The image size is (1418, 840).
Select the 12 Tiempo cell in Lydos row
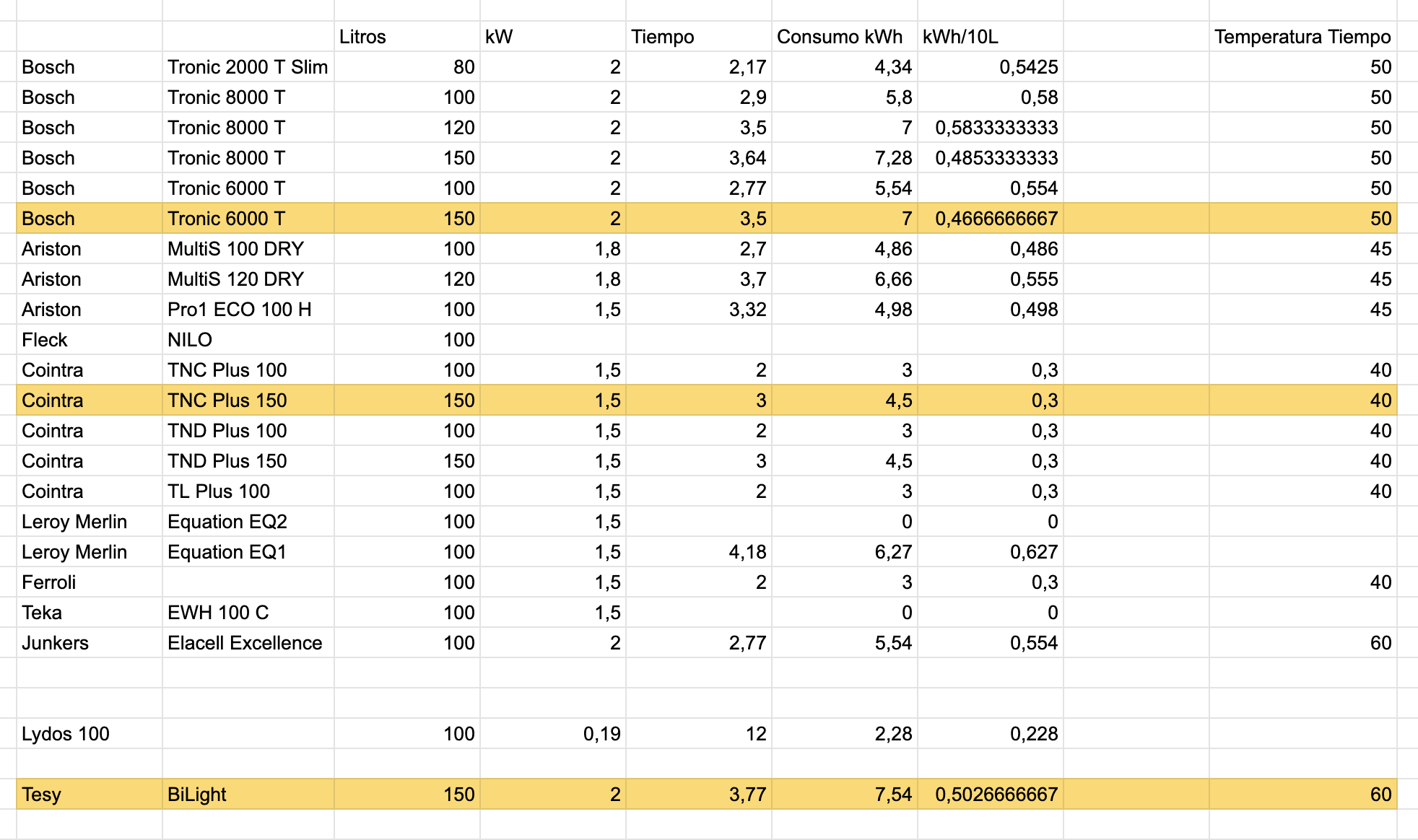[699, 734]
